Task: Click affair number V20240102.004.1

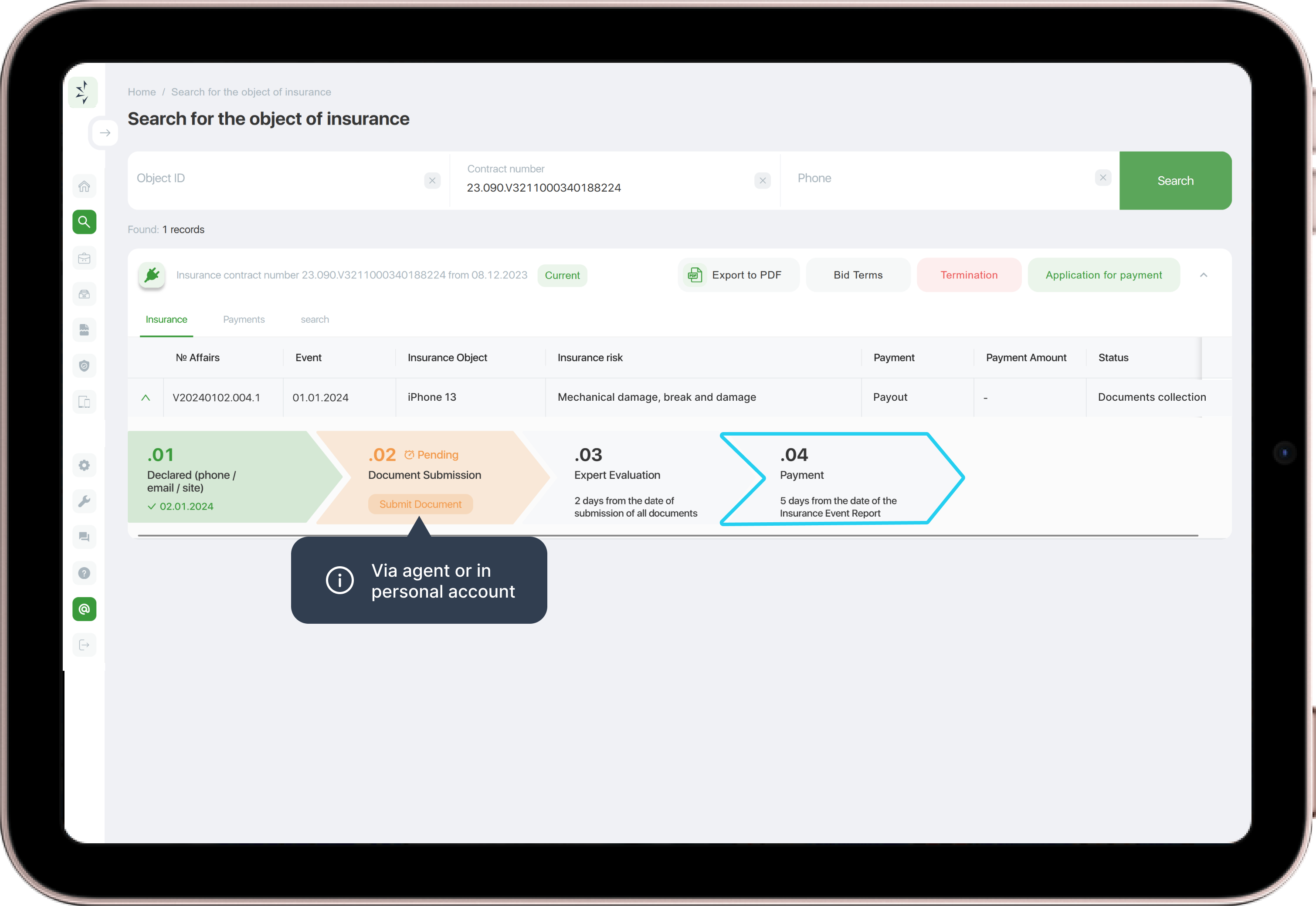Action: 217,397
